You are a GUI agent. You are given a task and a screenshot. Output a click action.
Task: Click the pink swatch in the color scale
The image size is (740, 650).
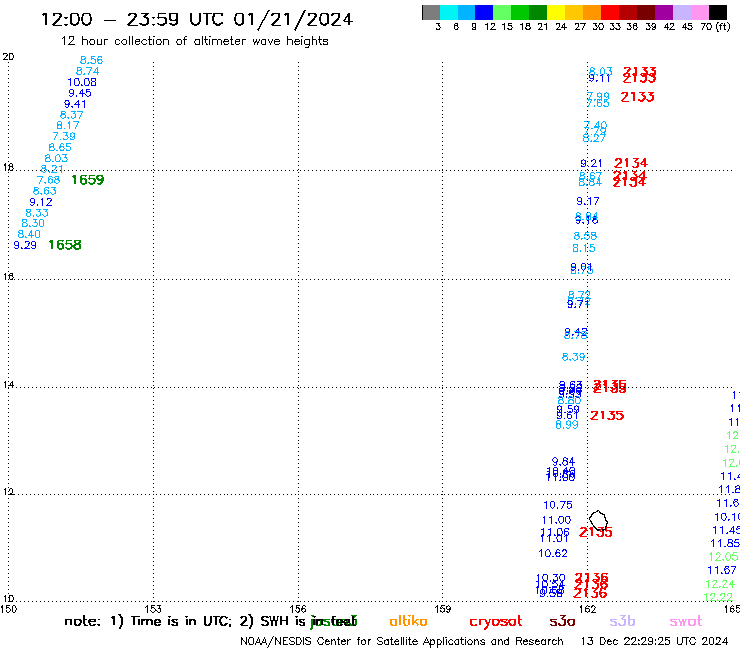click(x=700, y=12)
